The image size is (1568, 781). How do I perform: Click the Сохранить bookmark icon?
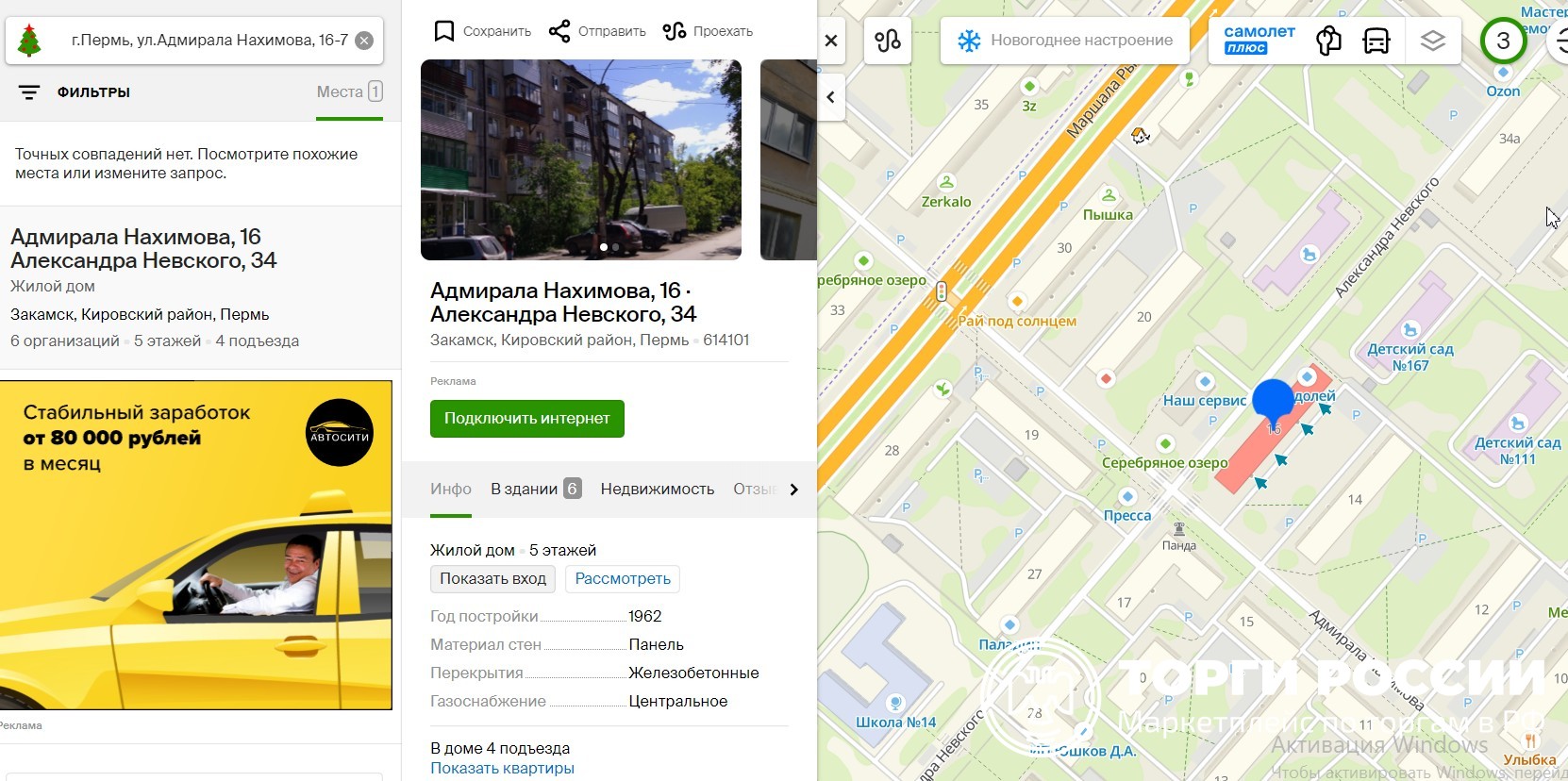[443, 31]
